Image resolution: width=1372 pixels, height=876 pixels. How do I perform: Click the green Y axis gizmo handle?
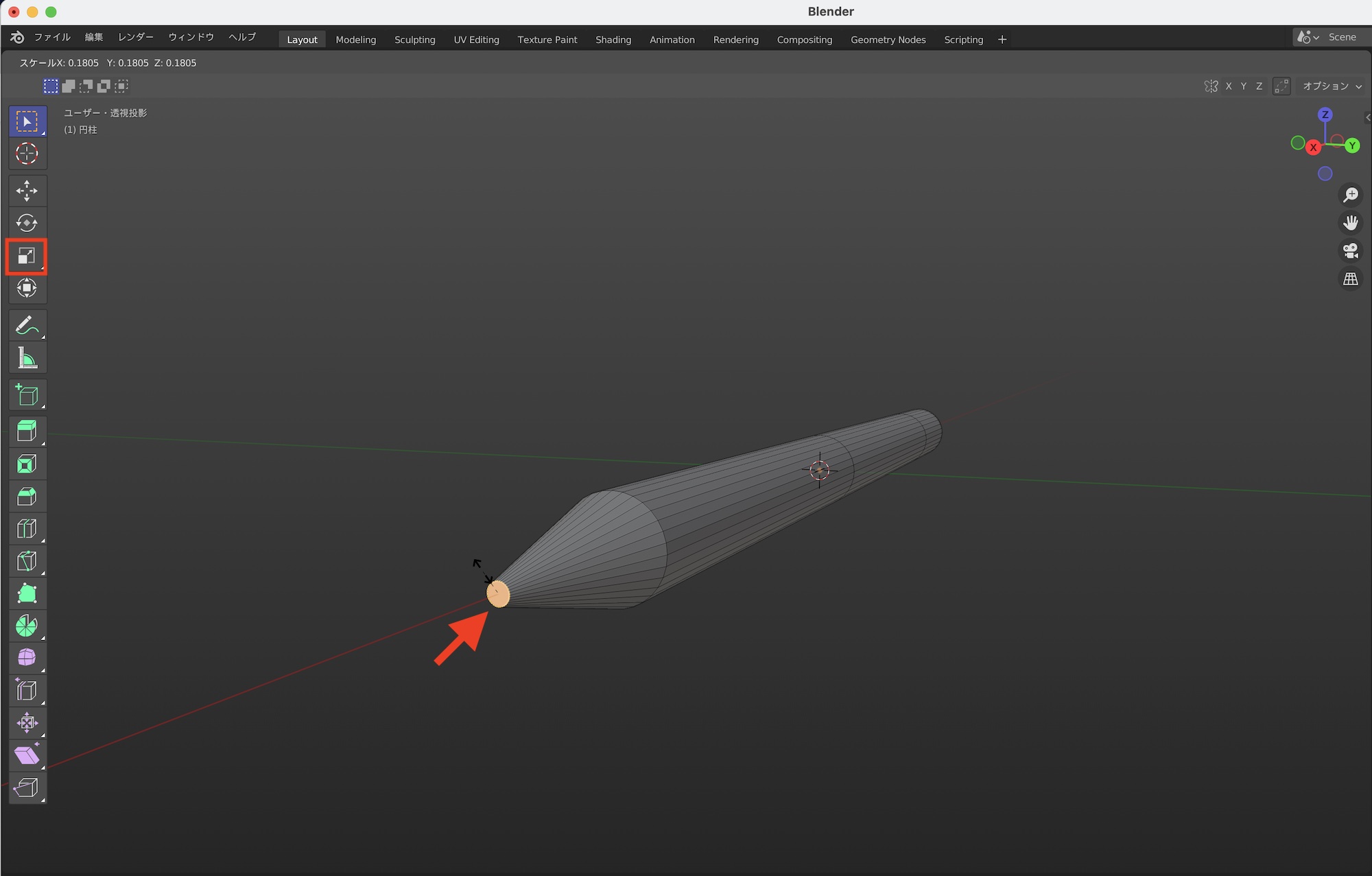[x=1352, y=145]
